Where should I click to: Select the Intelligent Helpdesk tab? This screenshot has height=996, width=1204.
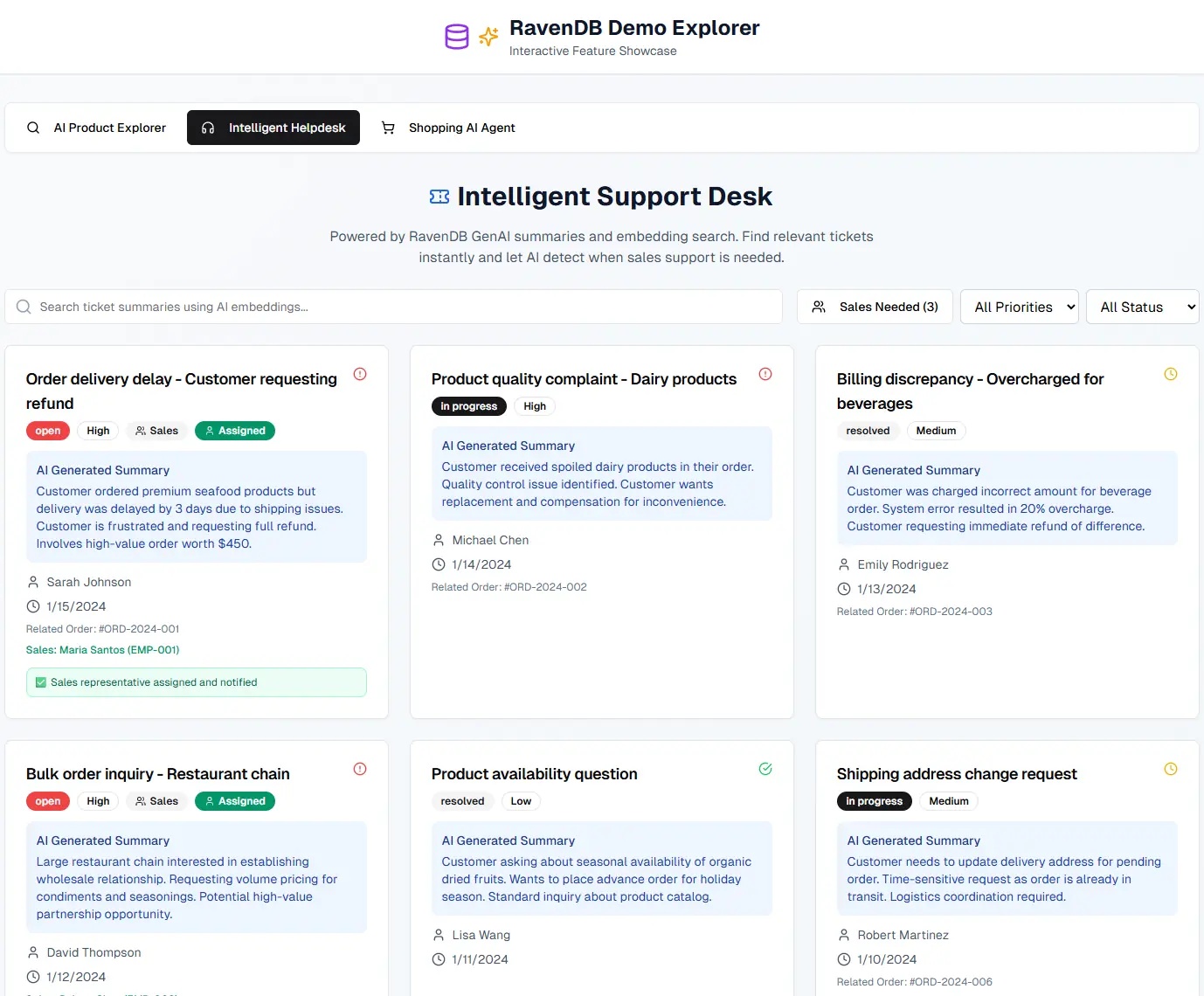[273, 128]
